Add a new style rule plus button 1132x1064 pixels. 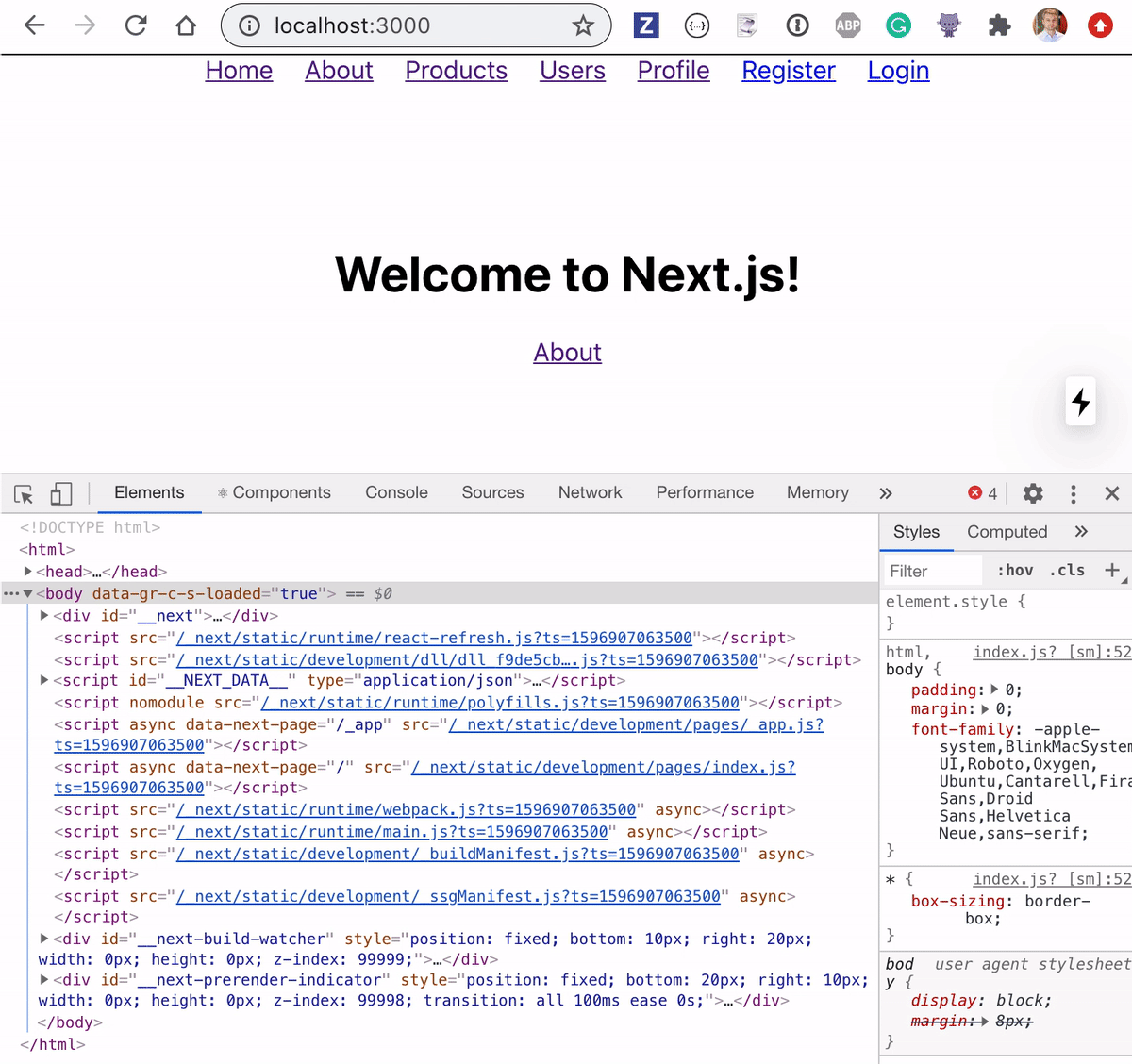coord(1112,570)
